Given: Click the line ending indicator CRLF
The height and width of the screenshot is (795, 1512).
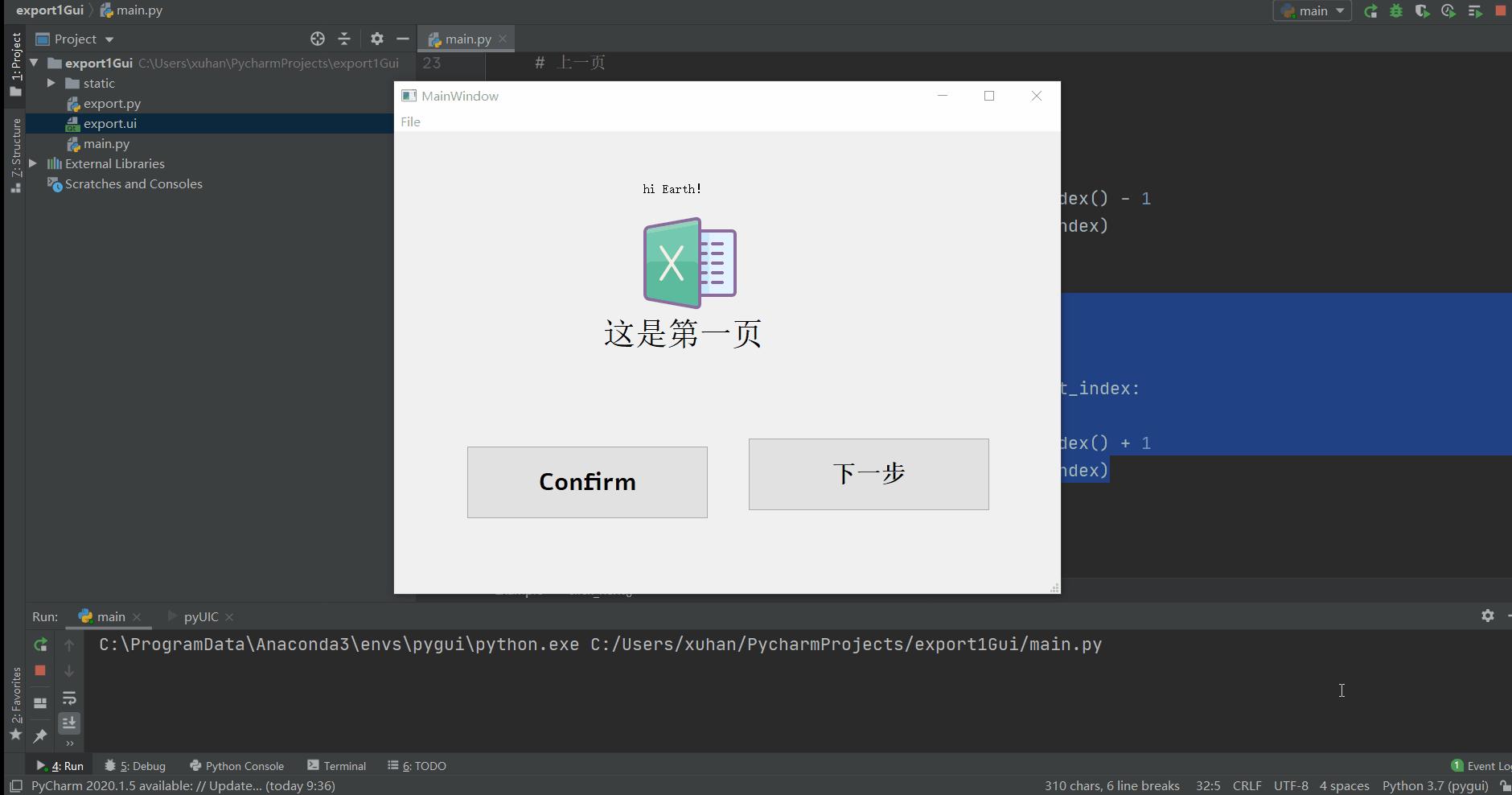Looking at the screenshot, I should tap(1248, 786).
